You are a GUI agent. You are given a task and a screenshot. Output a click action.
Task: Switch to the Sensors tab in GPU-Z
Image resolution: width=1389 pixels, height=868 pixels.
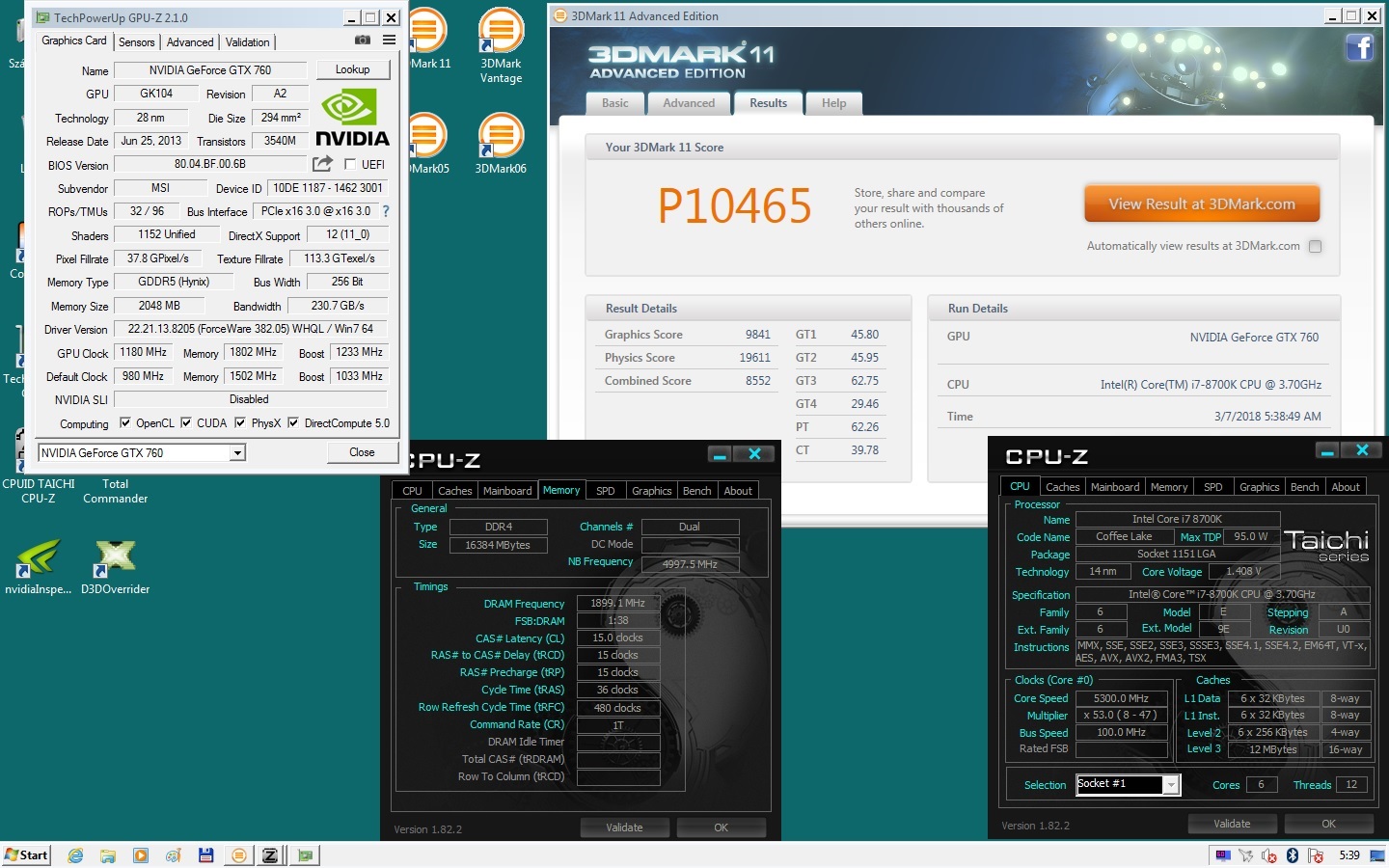click(x=136, y=42)
